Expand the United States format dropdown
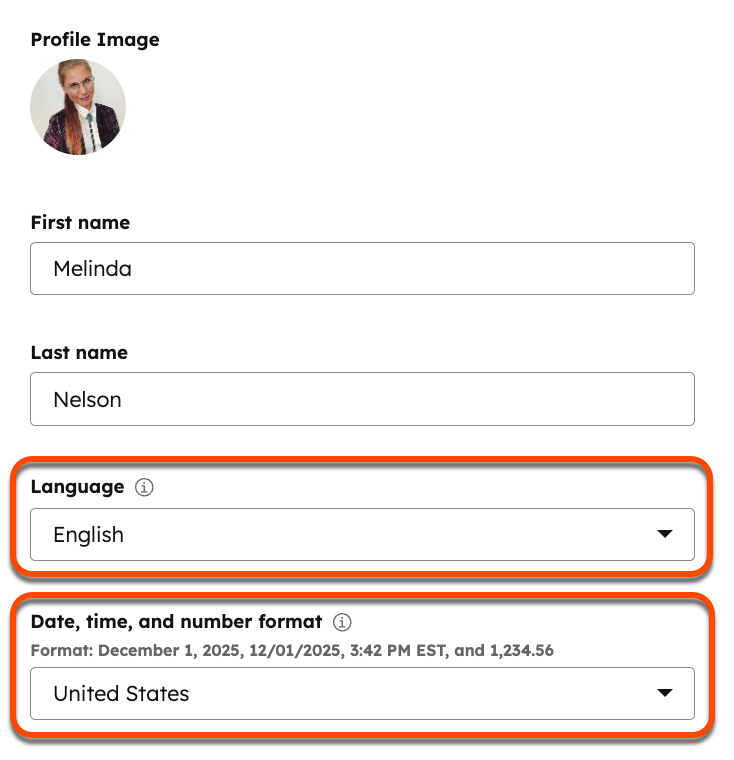 [x=362, y=693]
